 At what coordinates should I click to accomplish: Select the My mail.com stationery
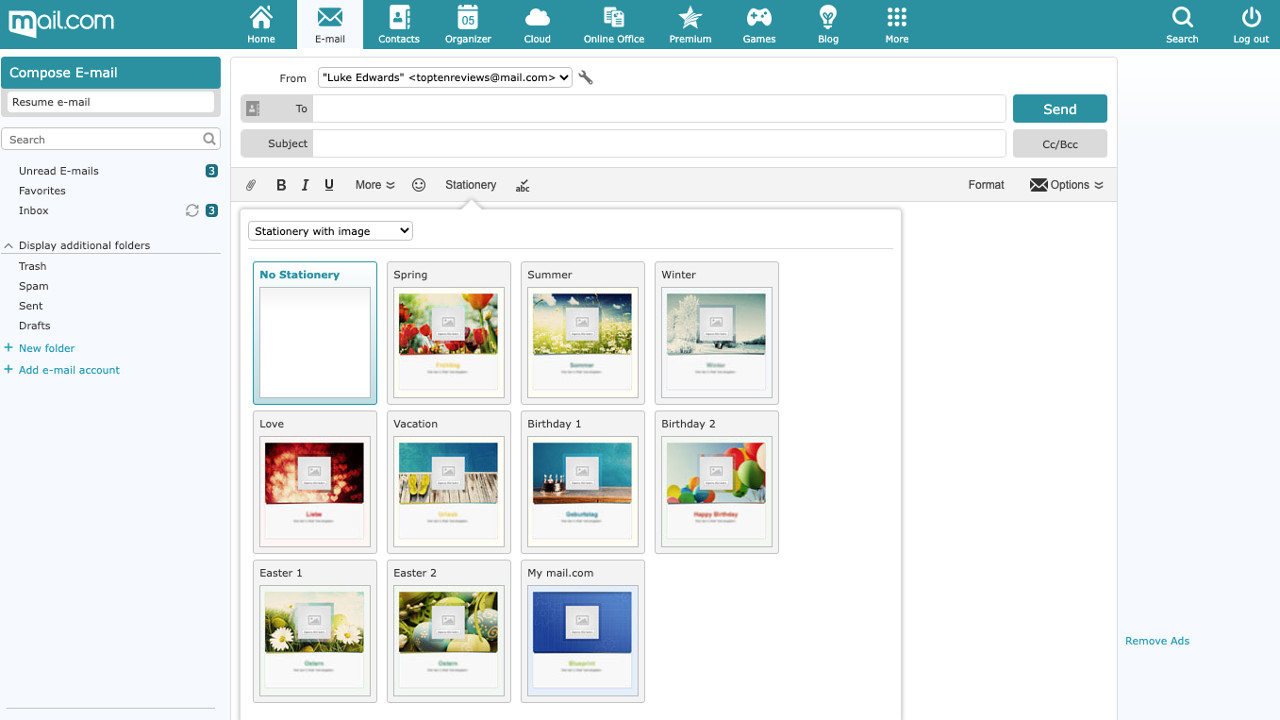tap(583, 631)
